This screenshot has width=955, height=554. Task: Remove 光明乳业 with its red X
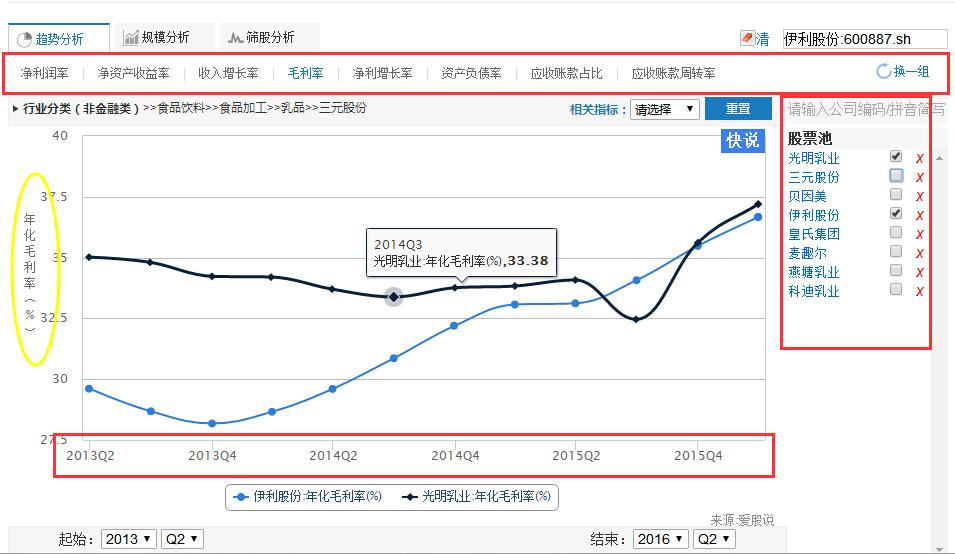tap(920, 159)
